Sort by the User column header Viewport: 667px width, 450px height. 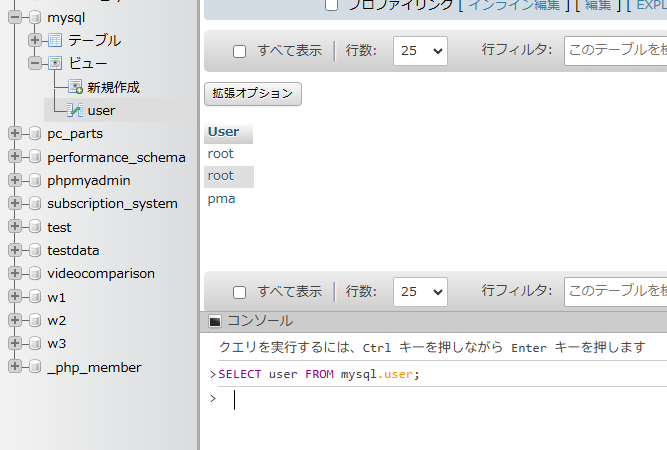(x=223, y=132)
